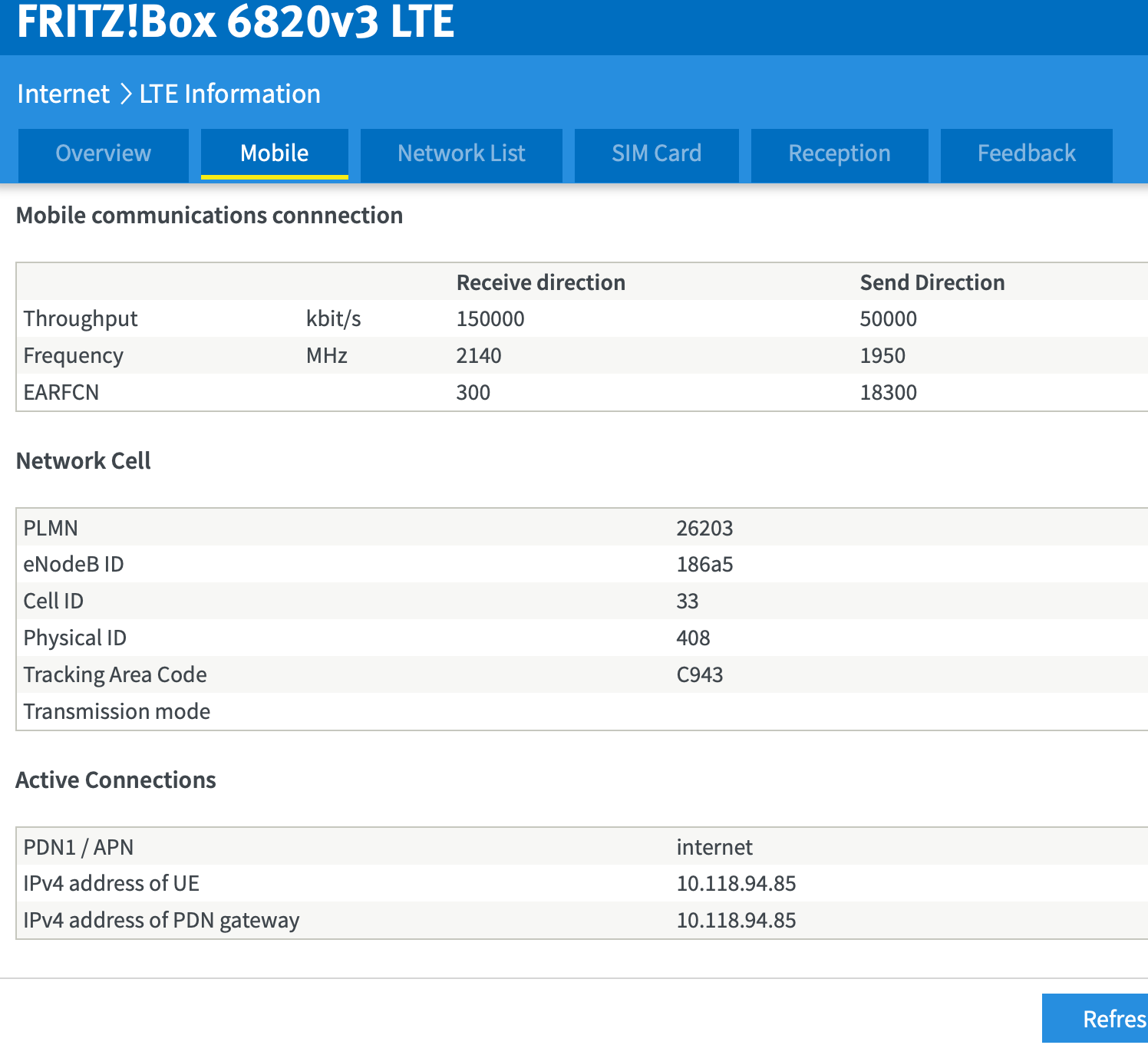Click the PDN gateway IPv4 address value
The width and height of the screenshot is (1148, 1045).
point(737,921)
